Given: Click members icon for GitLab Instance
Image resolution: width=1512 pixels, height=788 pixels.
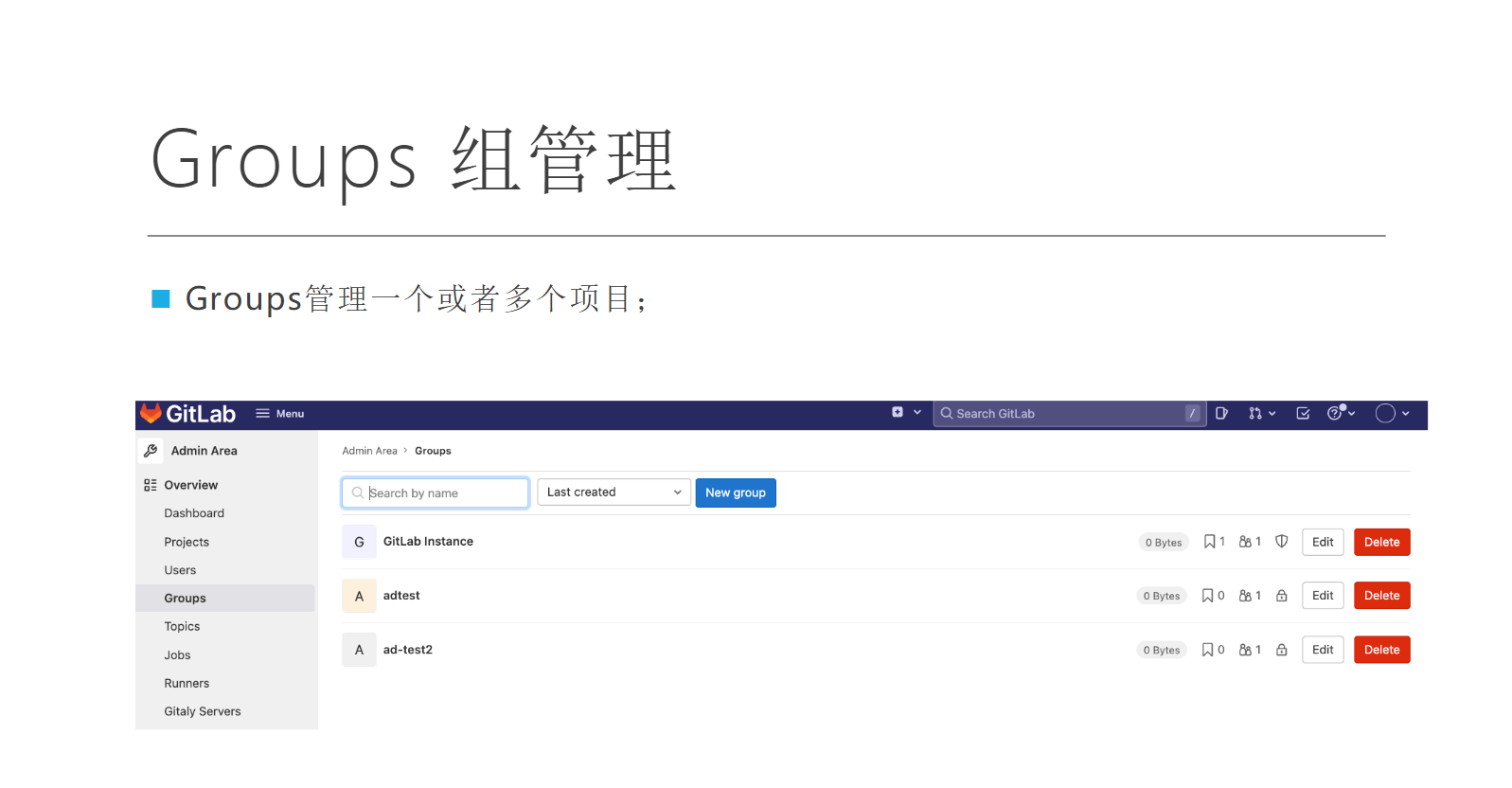Looking at the screenshot, I should click(x=1245, y=542).
